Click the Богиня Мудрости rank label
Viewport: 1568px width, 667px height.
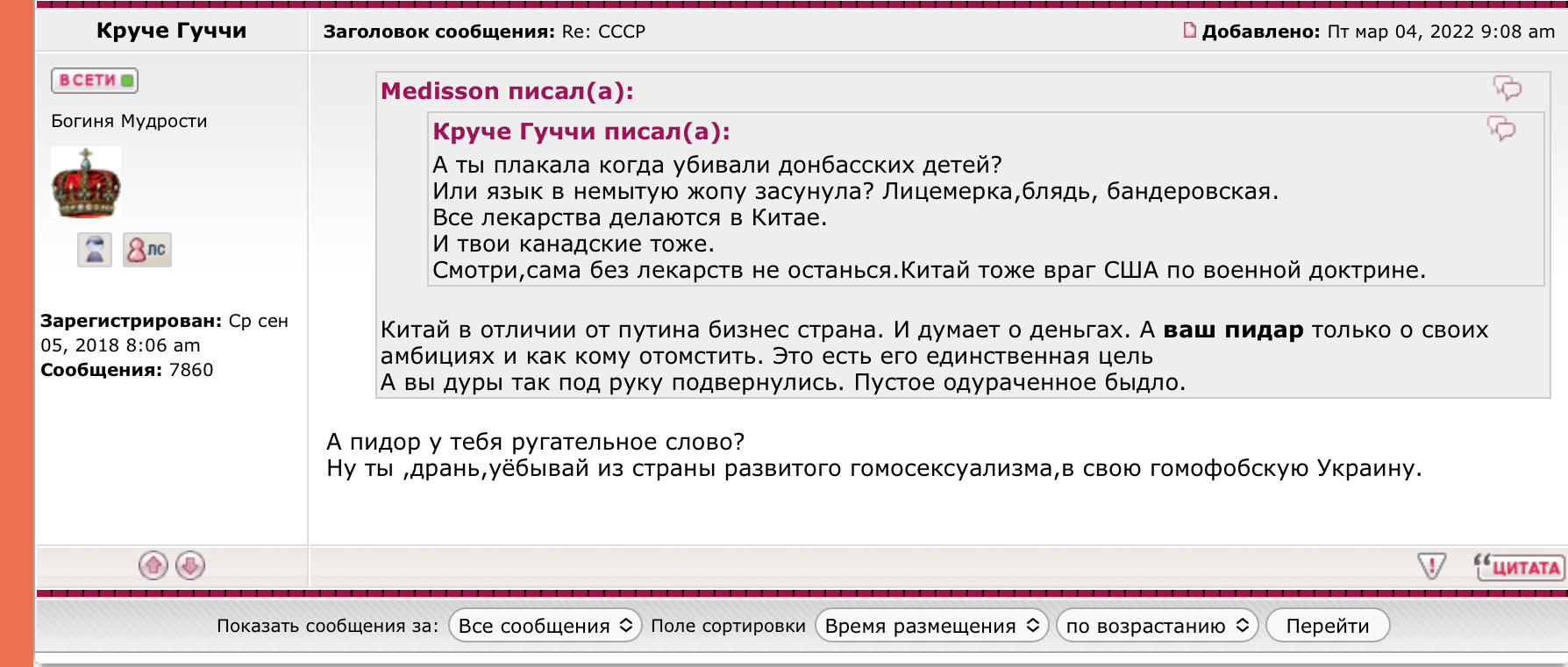129,121
